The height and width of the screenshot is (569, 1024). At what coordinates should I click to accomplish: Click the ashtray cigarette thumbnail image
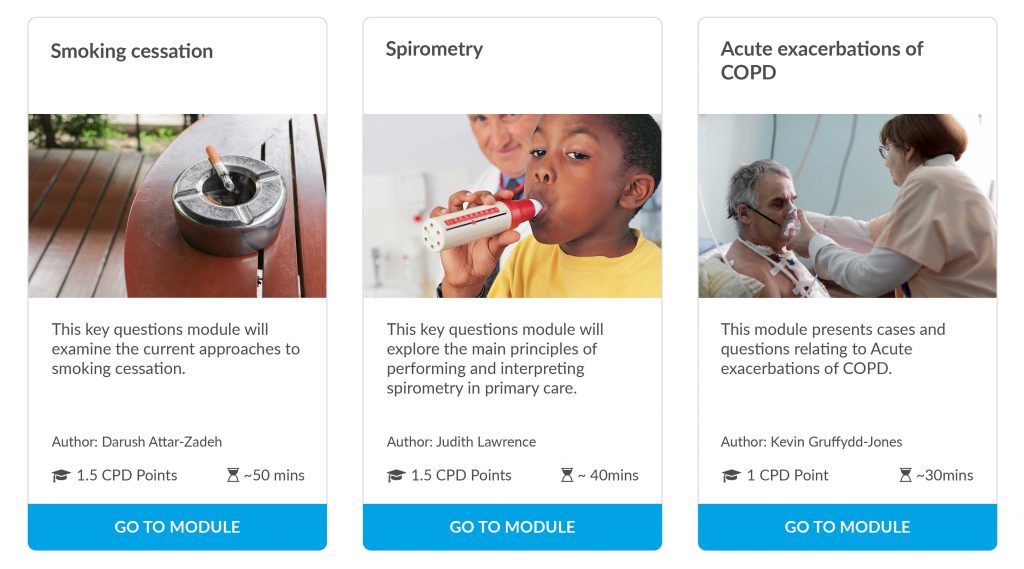coord(177,206)
